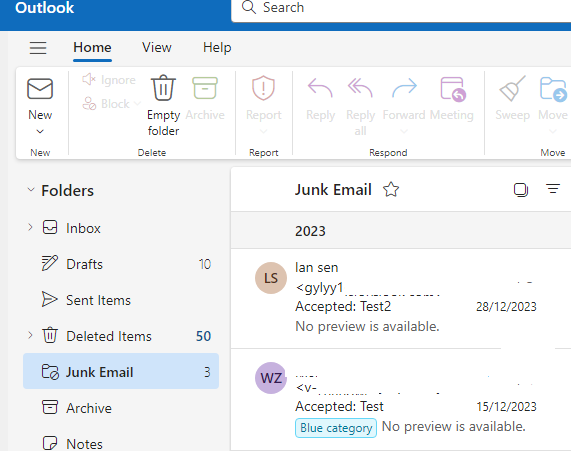Click the Sent Items paper plane icon
587x451 pixels.
click(49, 299)
